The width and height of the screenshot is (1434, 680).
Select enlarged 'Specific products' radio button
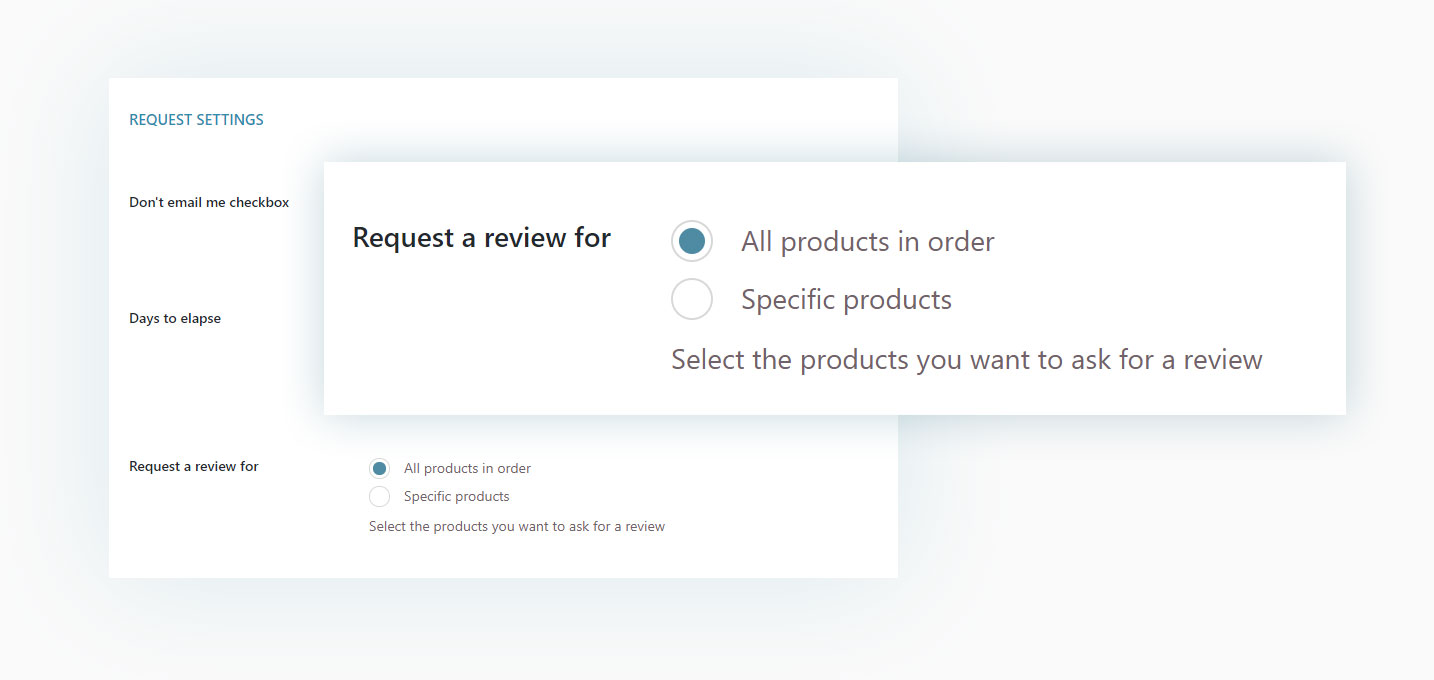[692, 299]
